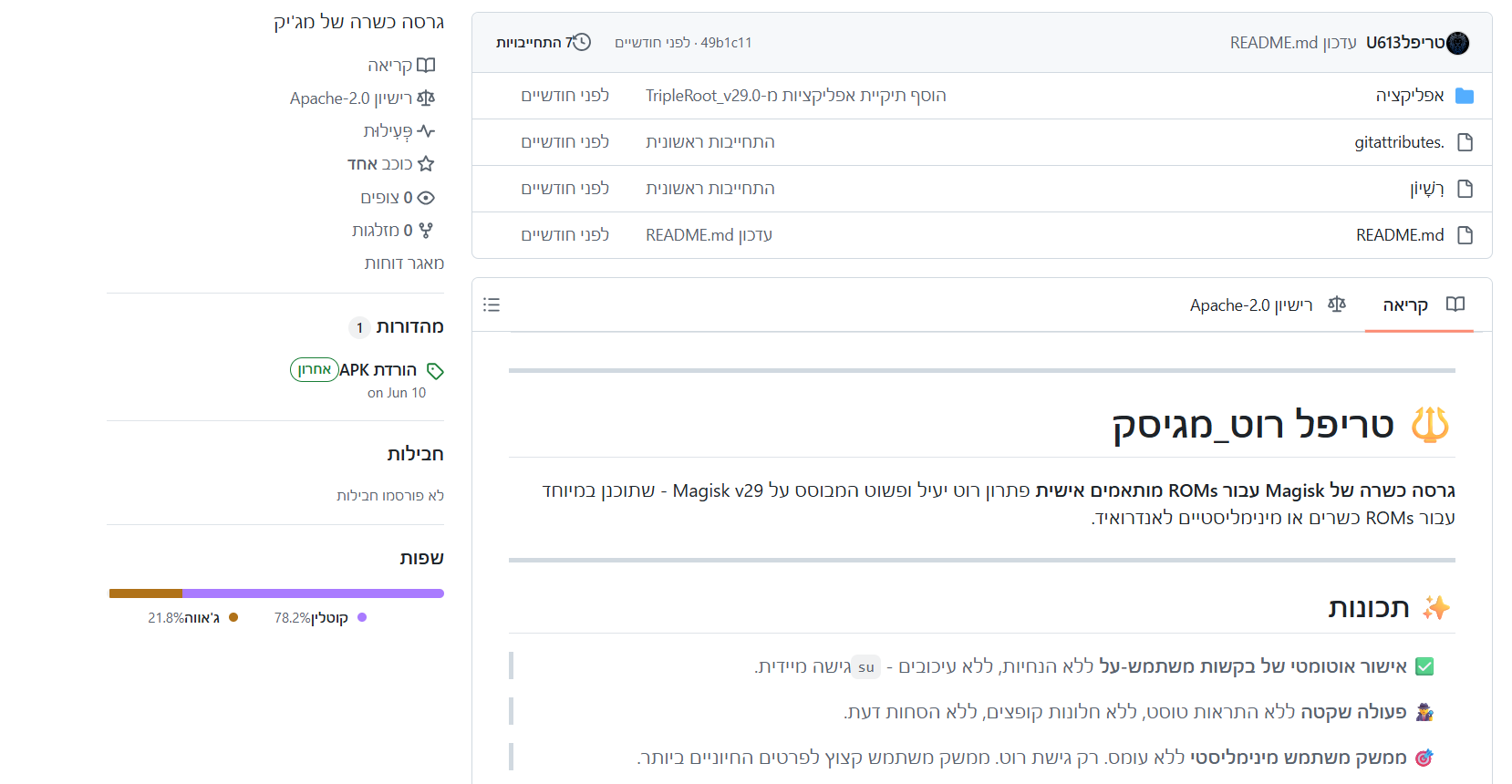Open the 0 צופים watchers link

point(398,198)
